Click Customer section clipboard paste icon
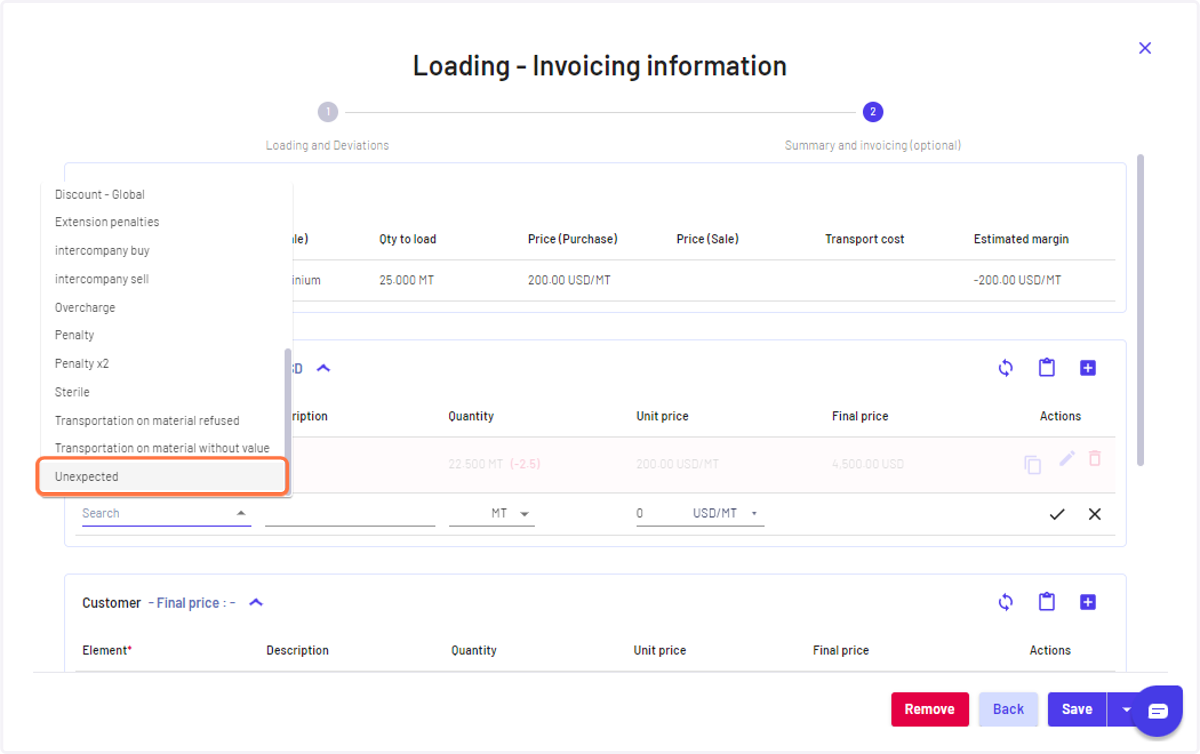 click(x=1047, y=602)
